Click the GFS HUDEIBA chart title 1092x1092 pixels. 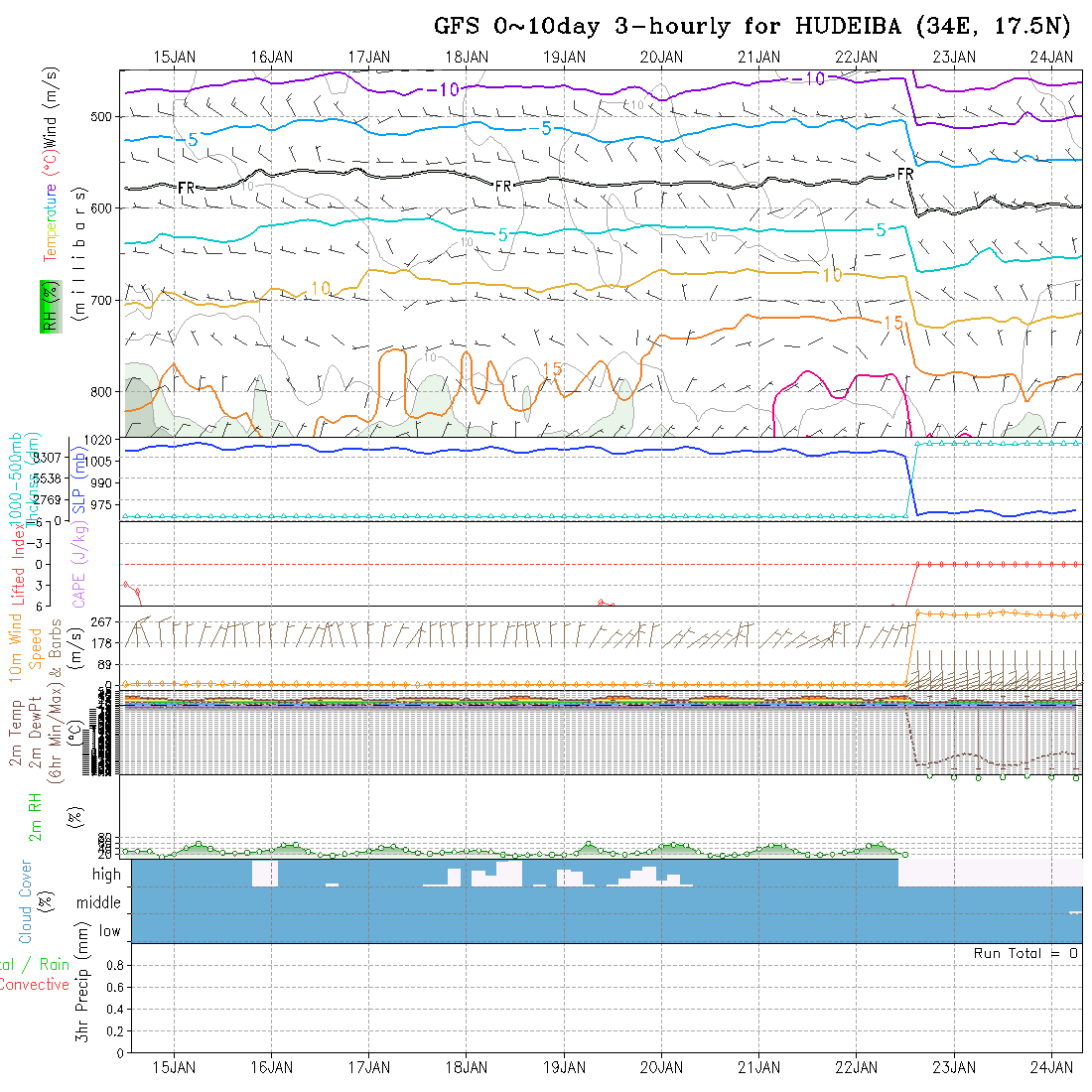point(752,26)
